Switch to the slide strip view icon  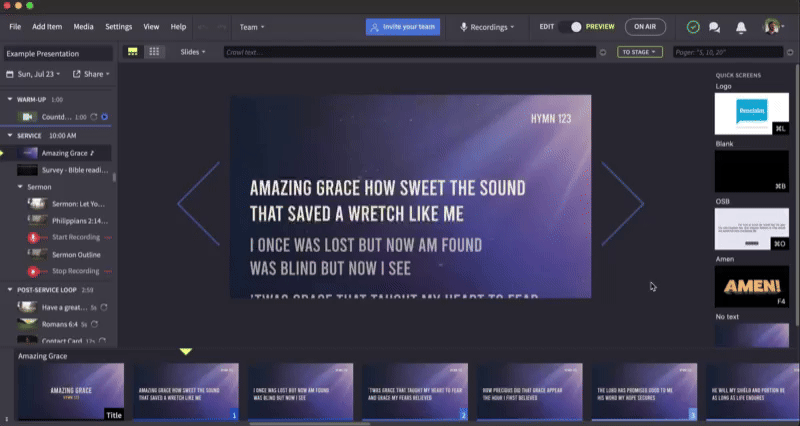[133, 52]
